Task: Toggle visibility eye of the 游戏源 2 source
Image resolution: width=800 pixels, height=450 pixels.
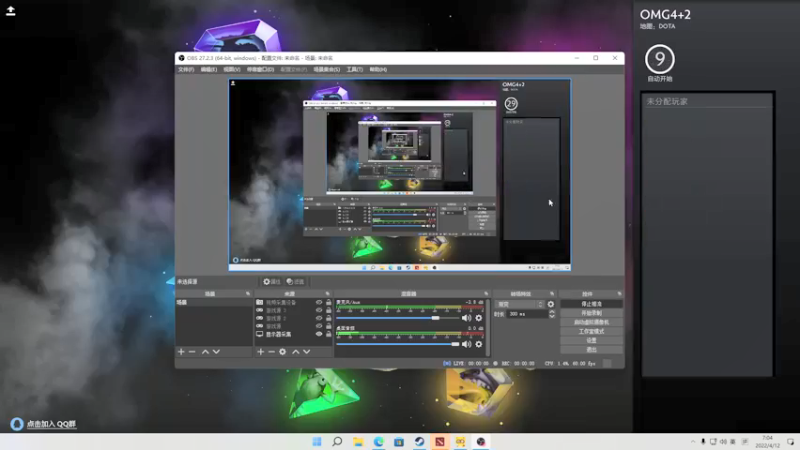Action: (x=319, y=318)
